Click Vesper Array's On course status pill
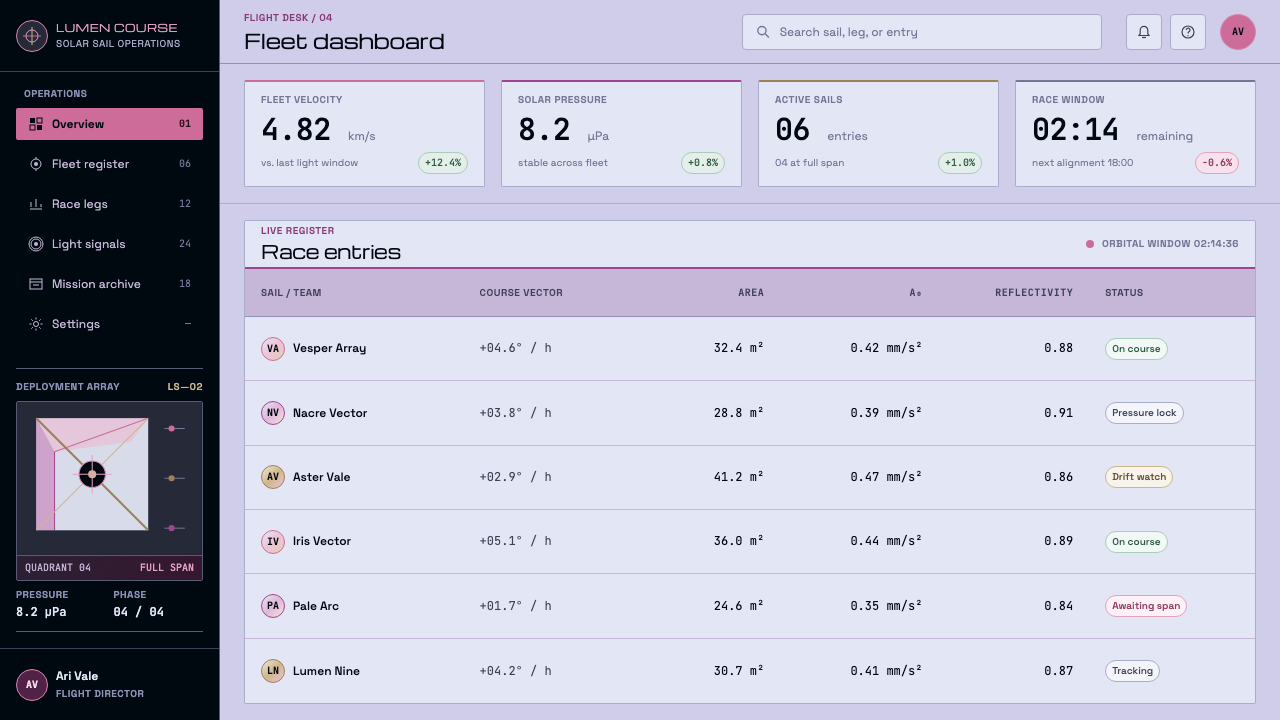The height and width of the screenshot is (720, 1280). [x=1136, y=349]
